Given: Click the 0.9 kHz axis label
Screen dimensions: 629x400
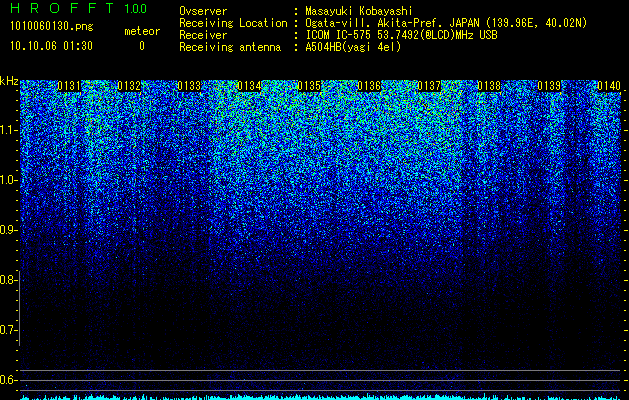Looking at the screenshot, I should tap(8, 230).
